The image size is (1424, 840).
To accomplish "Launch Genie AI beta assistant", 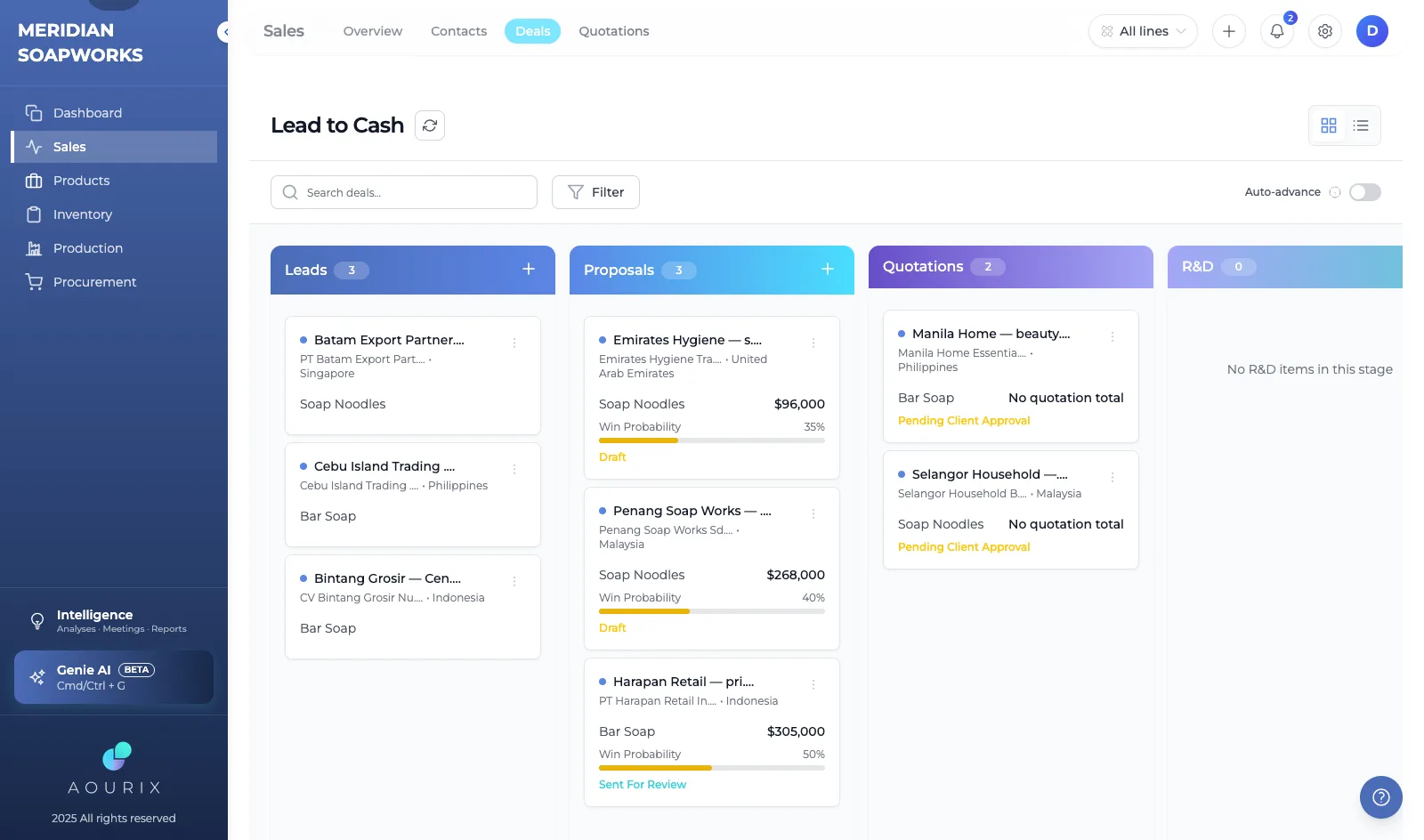I will (x=114, y=677).
